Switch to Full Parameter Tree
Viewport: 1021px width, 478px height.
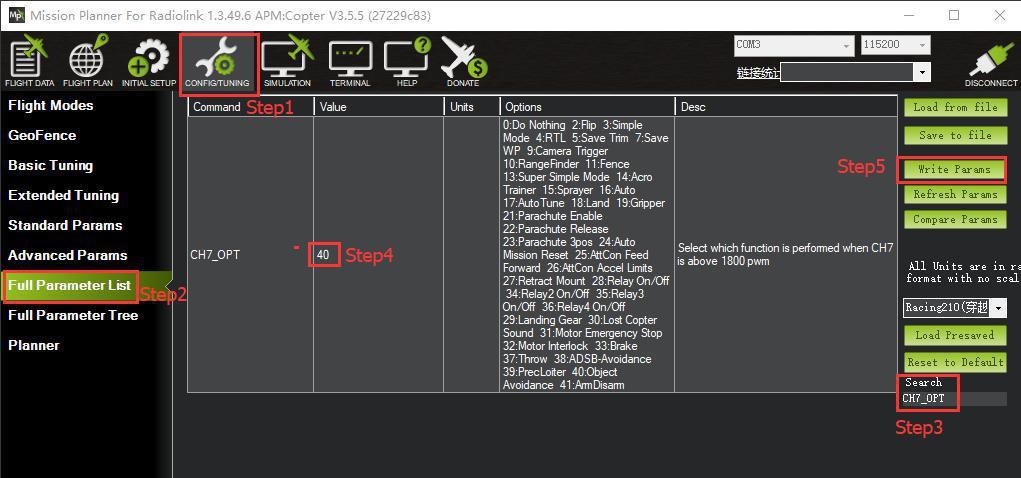73,315
